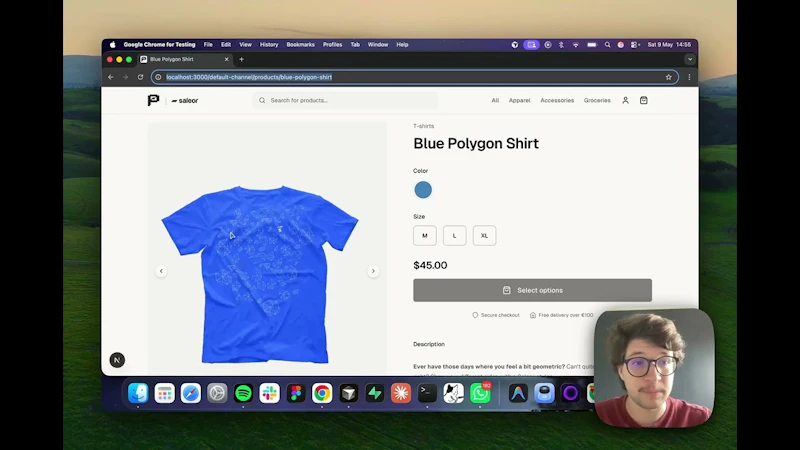Browse the Accessories category
Image resolution: width=800 pixels, height=450 pixels.
tap(557, 101)
